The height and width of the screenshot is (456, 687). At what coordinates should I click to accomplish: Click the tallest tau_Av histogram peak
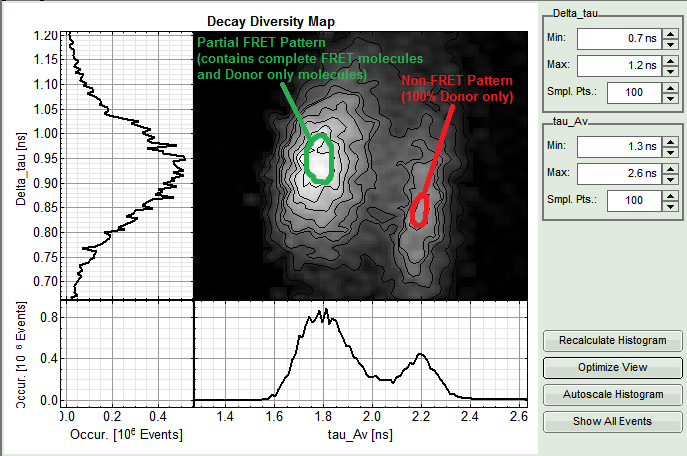[x=322, y=311]
